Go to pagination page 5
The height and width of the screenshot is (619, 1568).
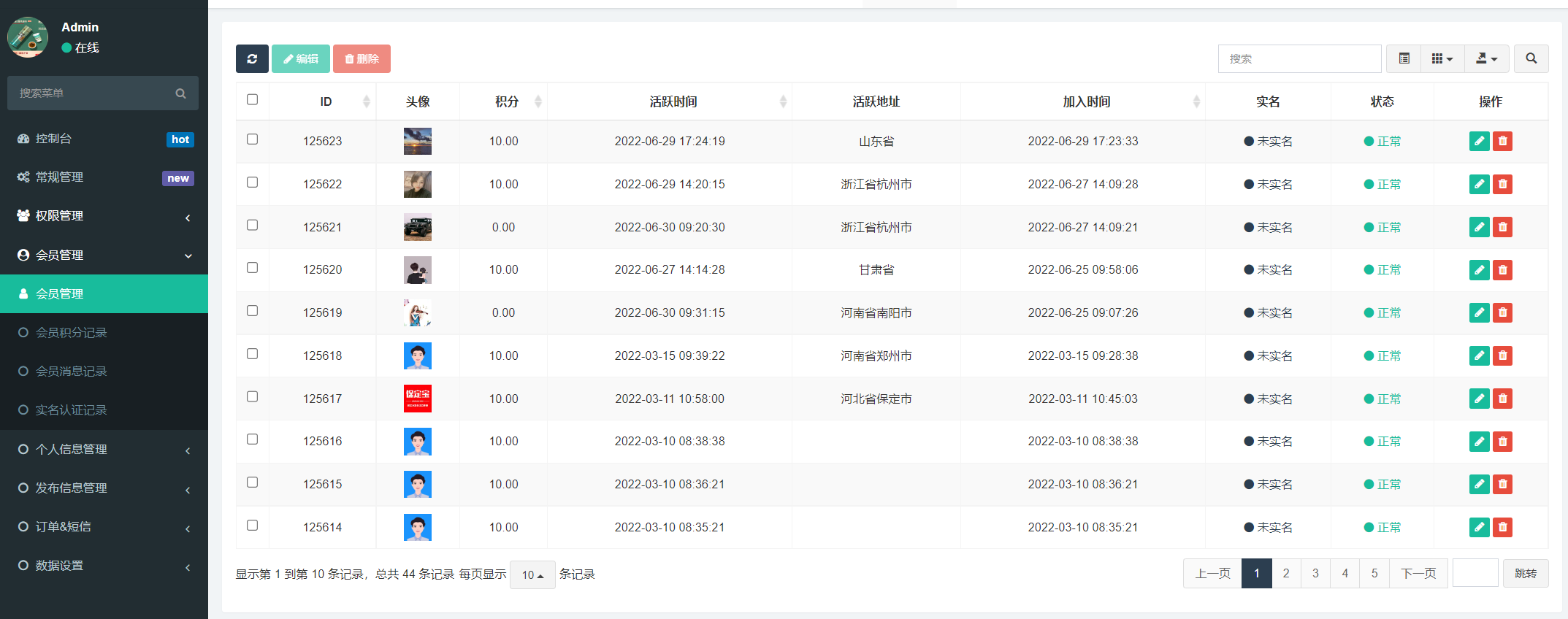click(1374, 573)
